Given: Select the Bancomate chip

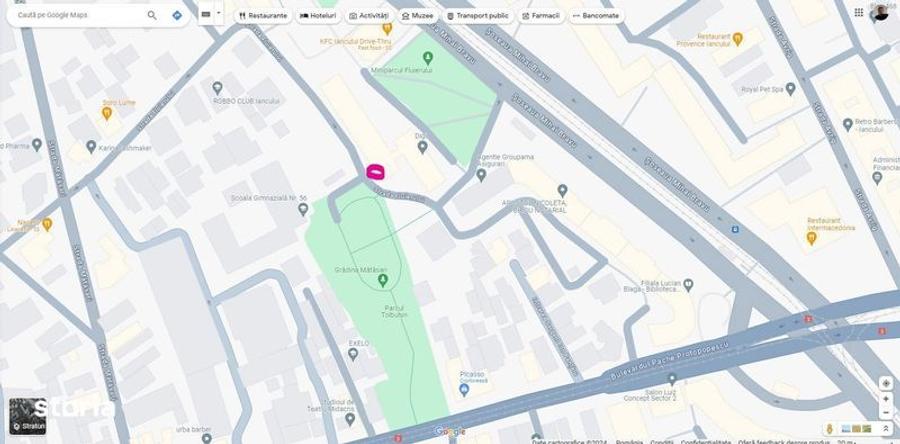Looking at the screenshot, I should pos(595,15).
